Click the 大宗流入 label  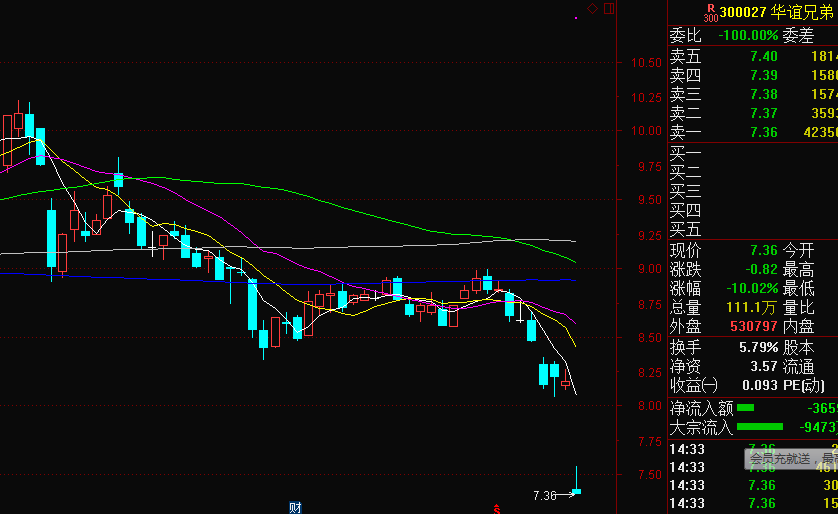701,427
